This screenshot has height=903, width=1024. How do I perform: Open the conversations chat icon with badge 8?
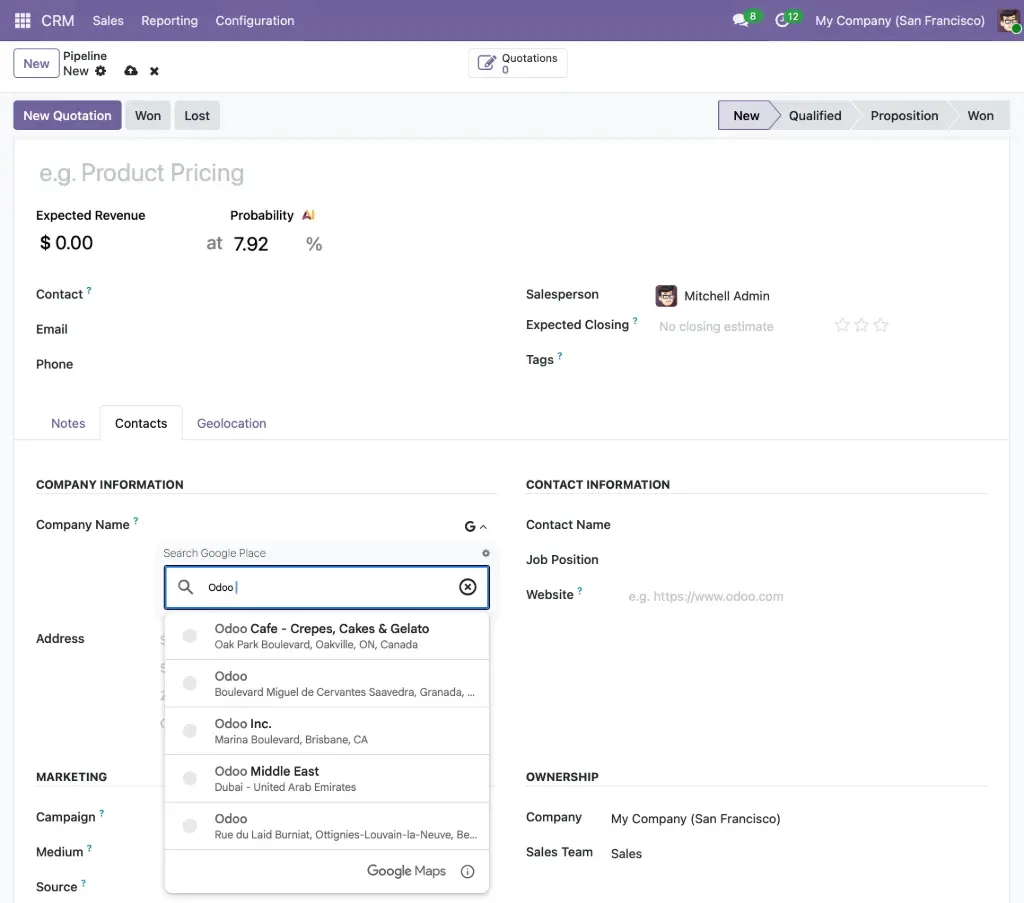point(740,20)
